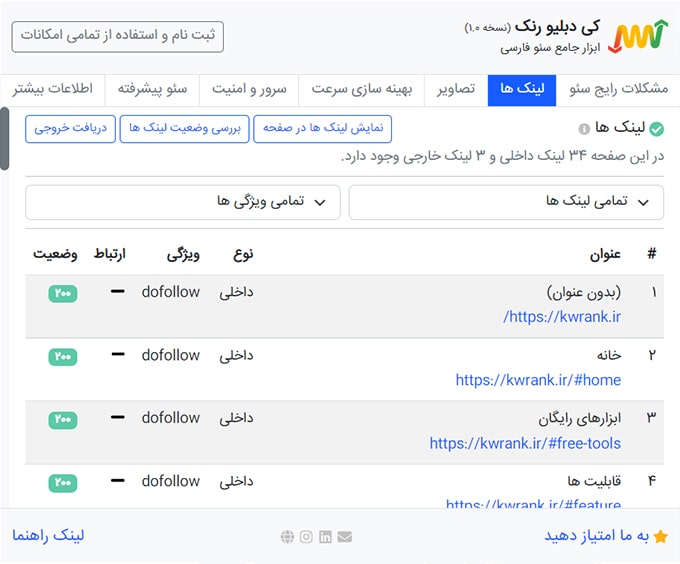Open the https://kwrank.ir/ link
This screenshot has width=680, height=564.
click(562, 316)
